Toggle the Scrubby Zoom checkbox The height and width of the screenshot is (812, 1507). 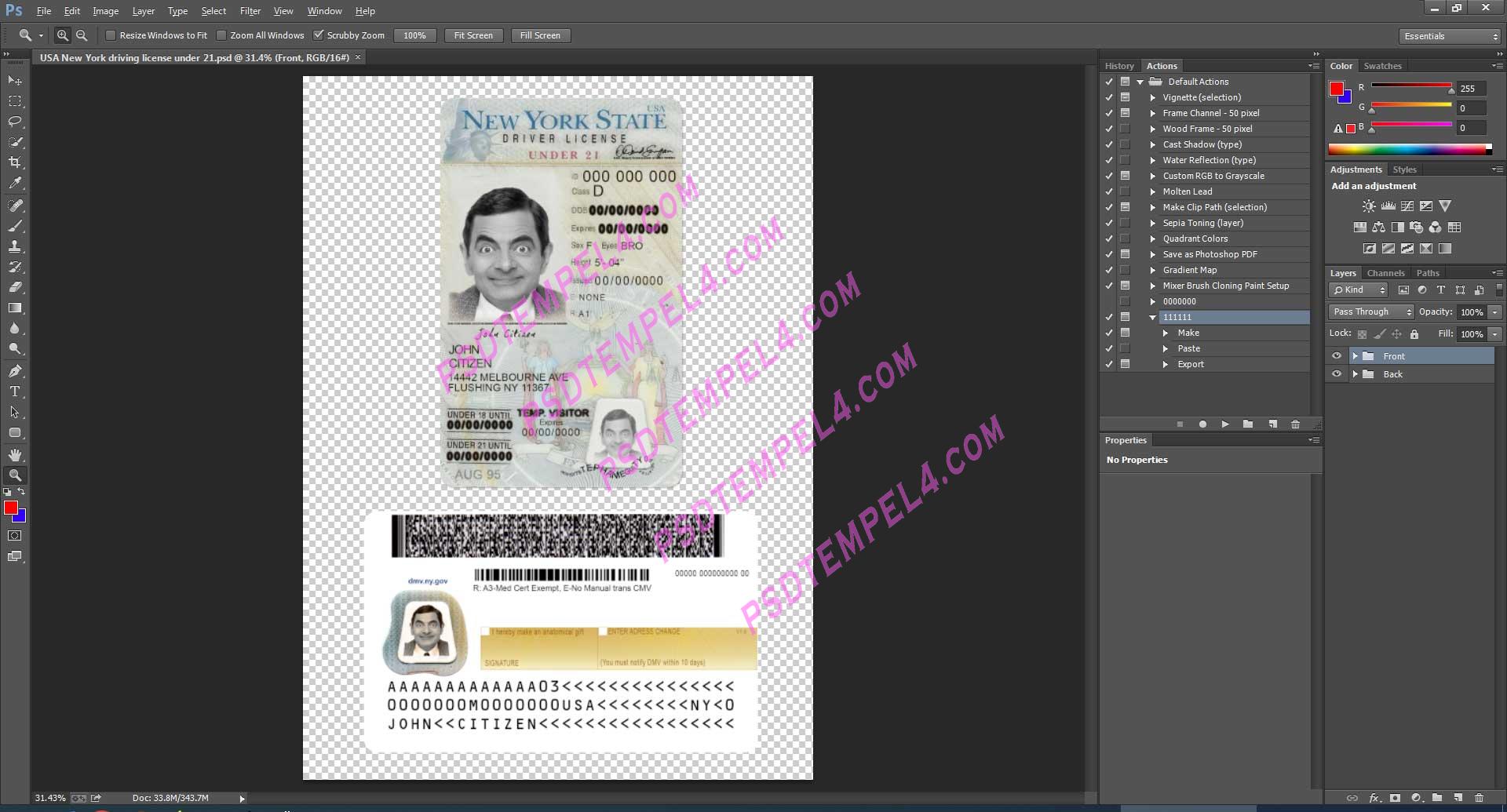(x=319, y=35)
